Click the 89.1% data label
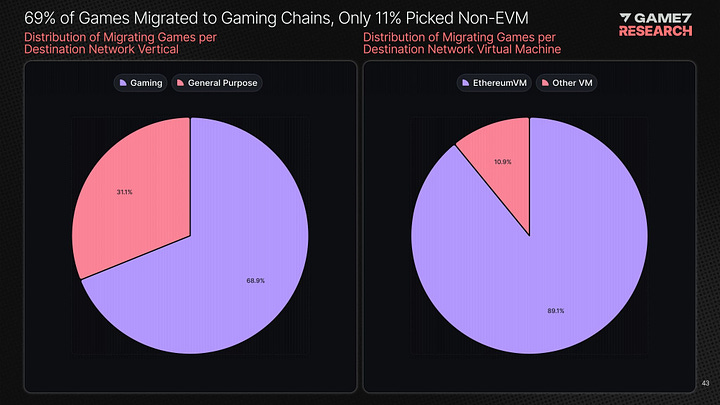This screenshot has height=405, width=720. click(556, 311)
